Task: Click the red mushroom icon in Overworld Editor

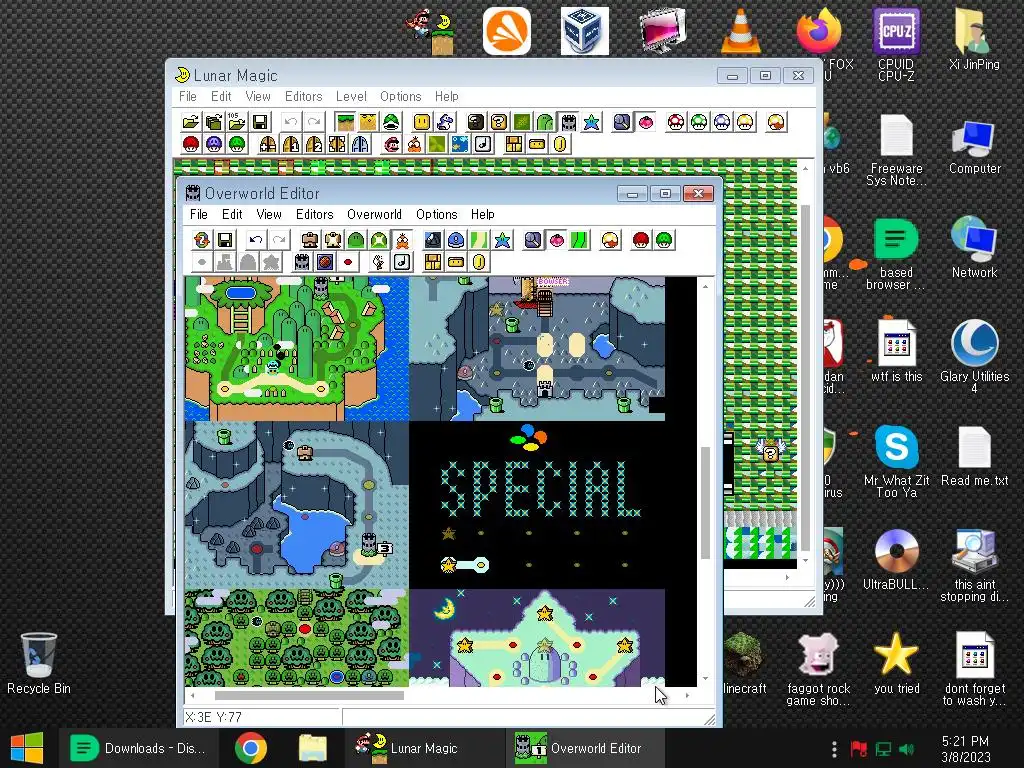Action: point(641,240)
